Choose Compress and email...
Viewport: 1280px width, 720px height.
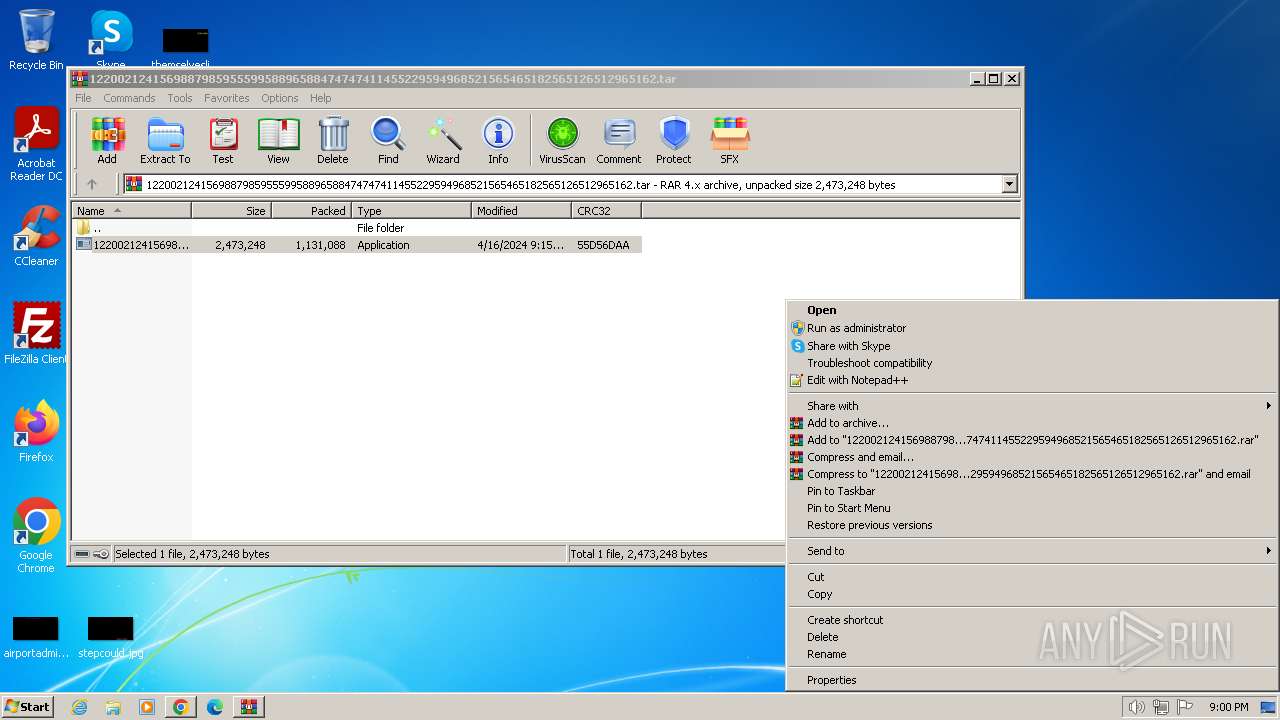[x=1032, y=457]
